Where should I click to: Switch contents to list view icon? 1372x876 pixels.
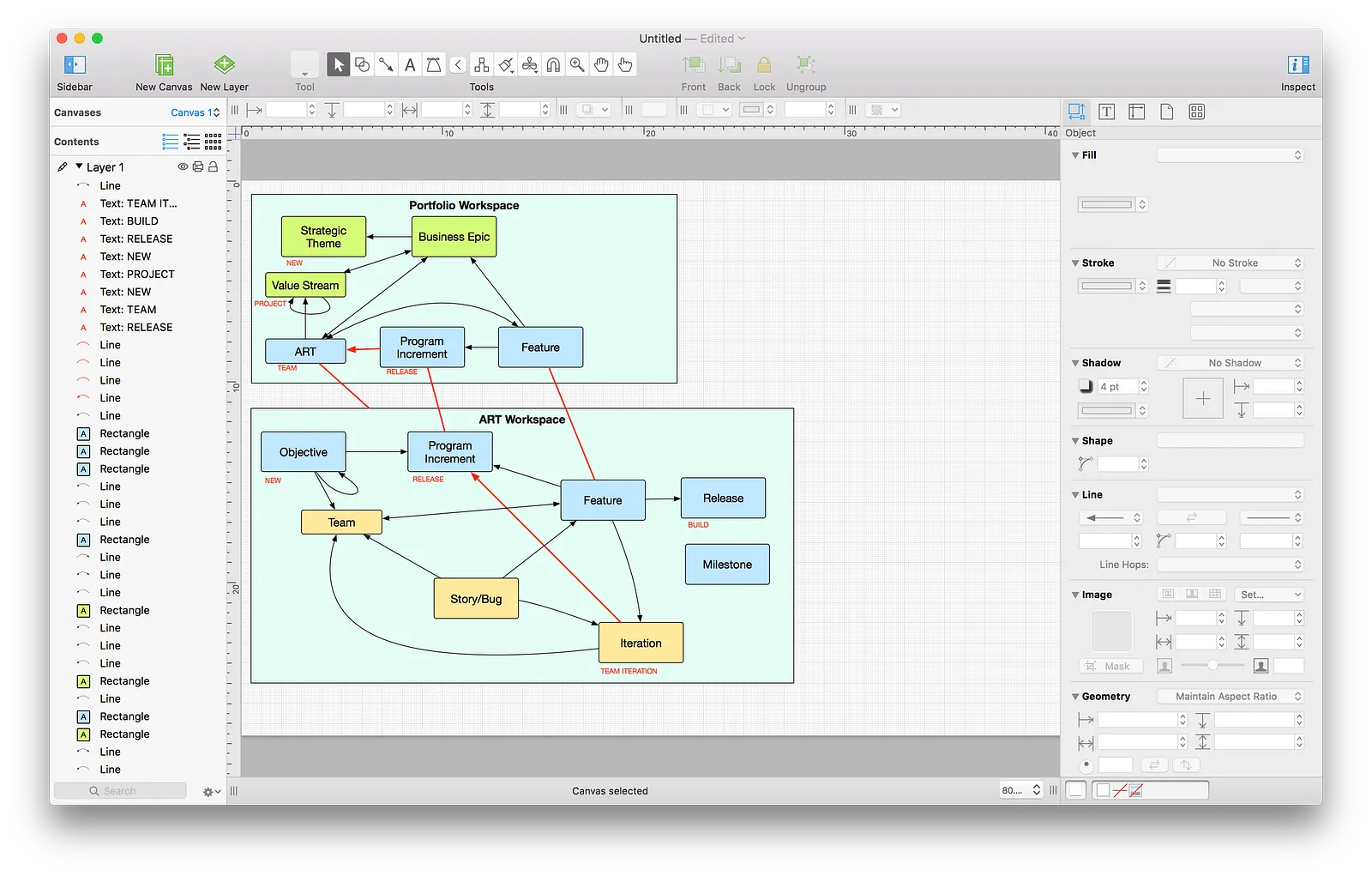click(171, 142)
